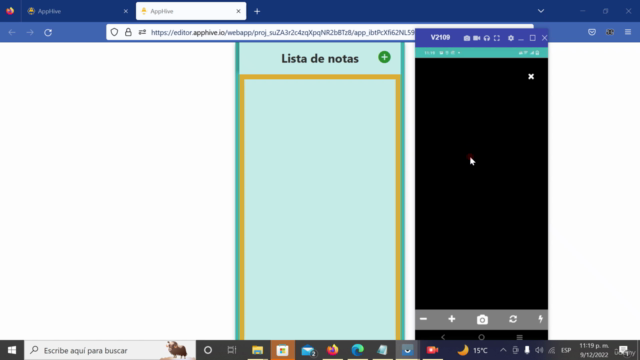Switch camera using the rotate arrows icon
Screen dimensions: 640x360
tap(513, 319)
